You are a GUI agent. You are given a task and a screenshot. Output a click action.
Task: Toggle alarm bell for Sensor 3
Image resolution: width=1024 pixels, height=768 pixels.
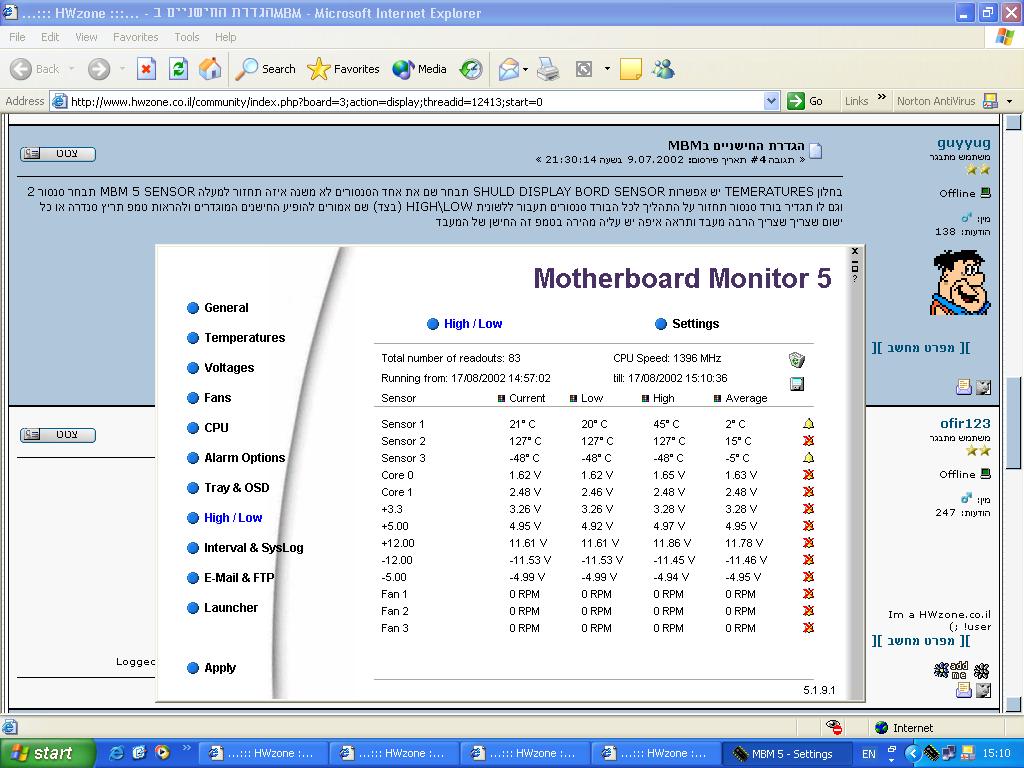(x=808, y=458)
